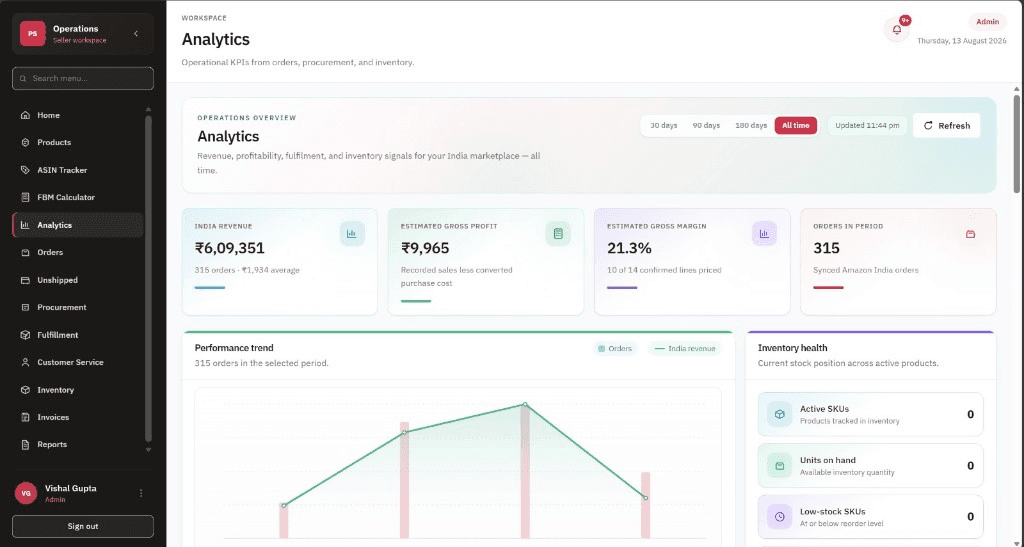Click the Products hexagon icon
The height and width of the screenshot is (547, 1024).
pos(25,142)
